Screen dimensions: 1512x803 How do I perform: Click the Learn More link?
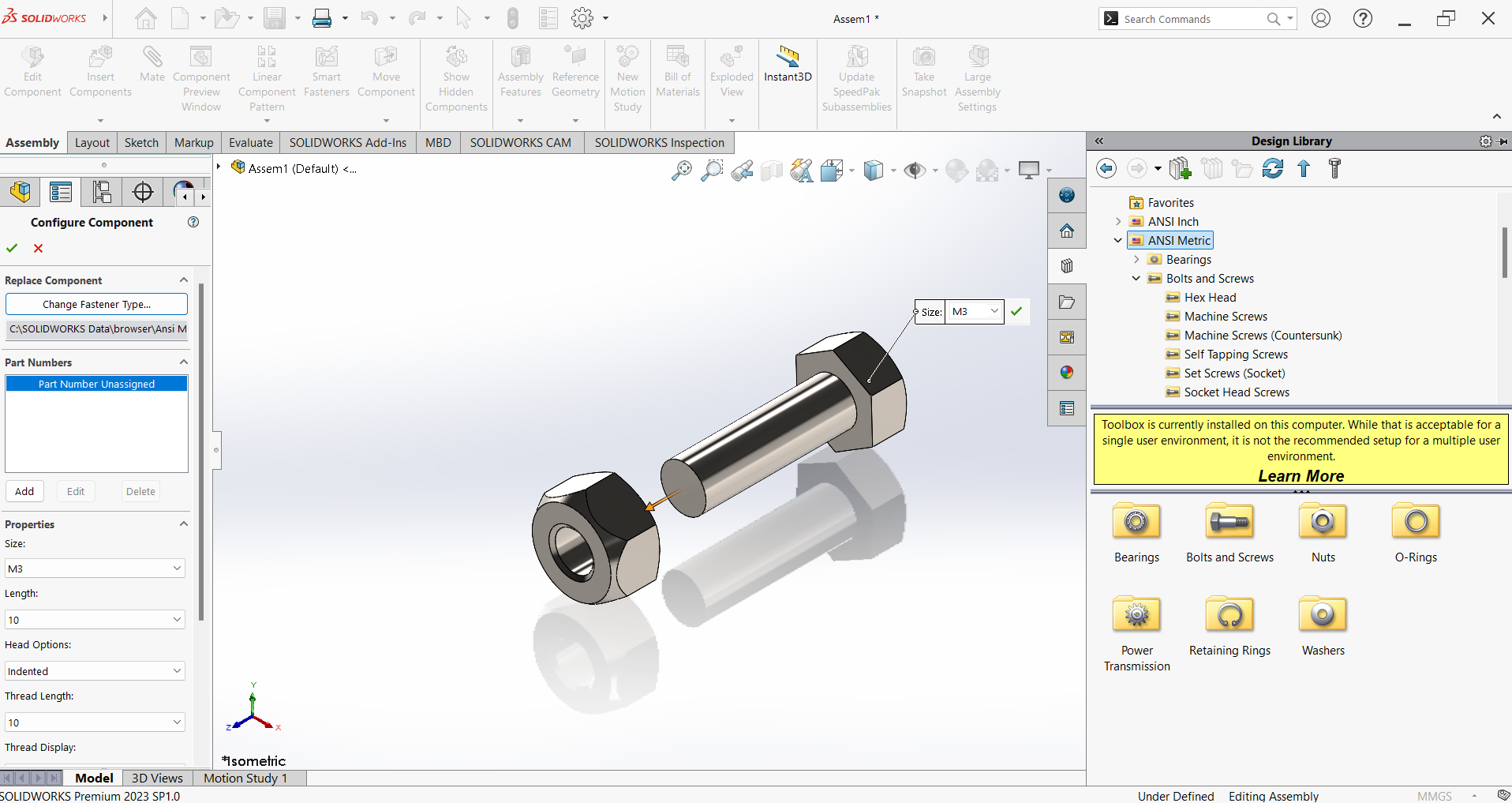(1301, 476)
